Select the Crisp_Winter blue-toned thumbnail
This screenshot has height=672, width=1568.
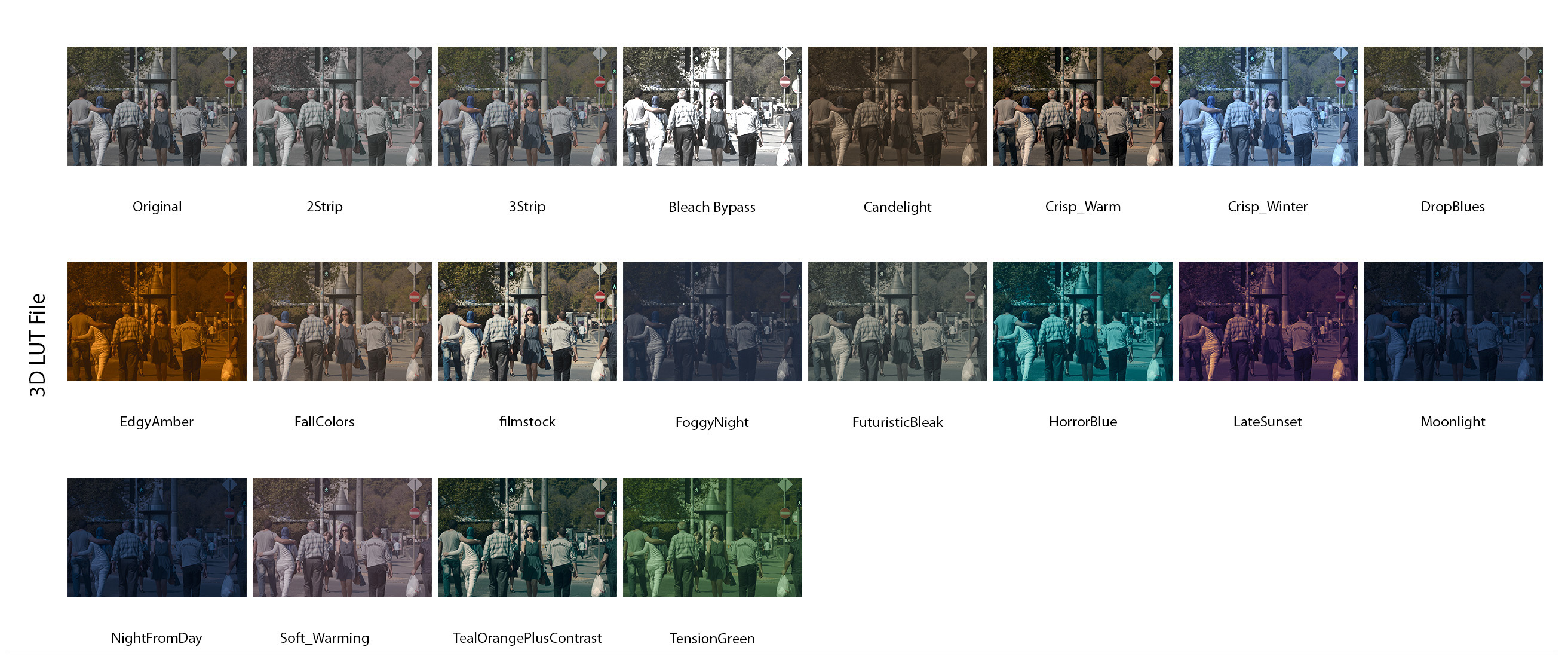coord(1268,106)
